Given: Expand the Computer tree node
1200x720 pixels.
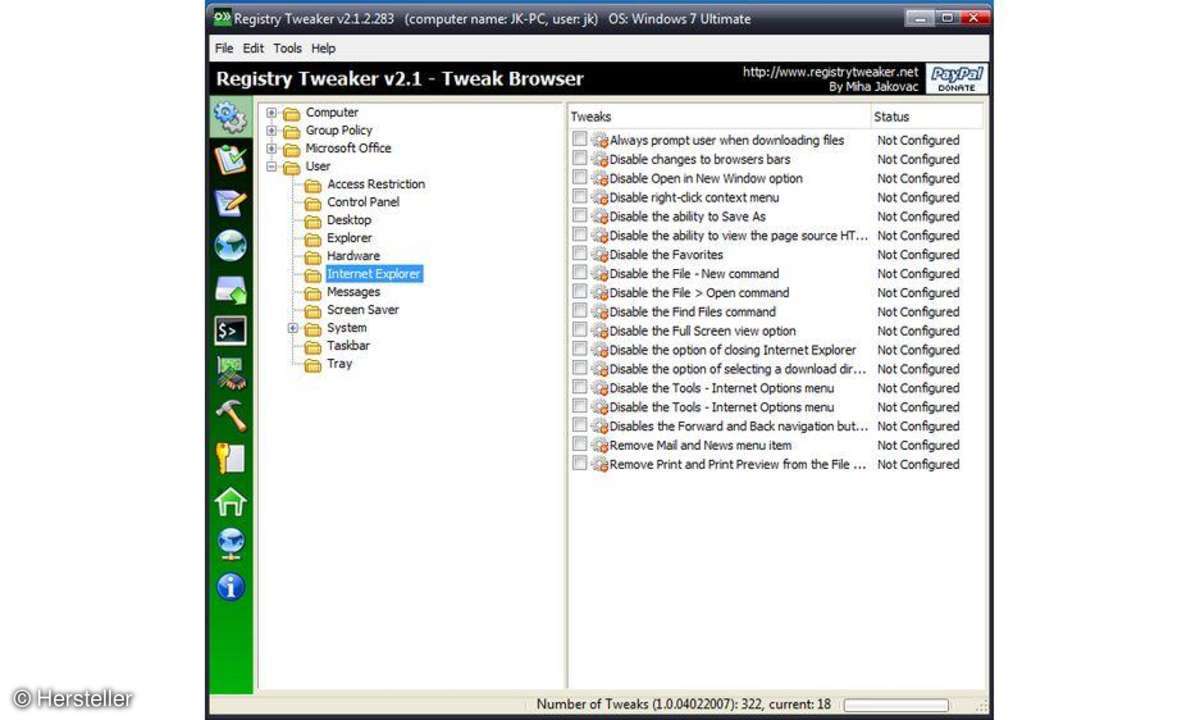Looking at the screenshot, I should [271, 113].
